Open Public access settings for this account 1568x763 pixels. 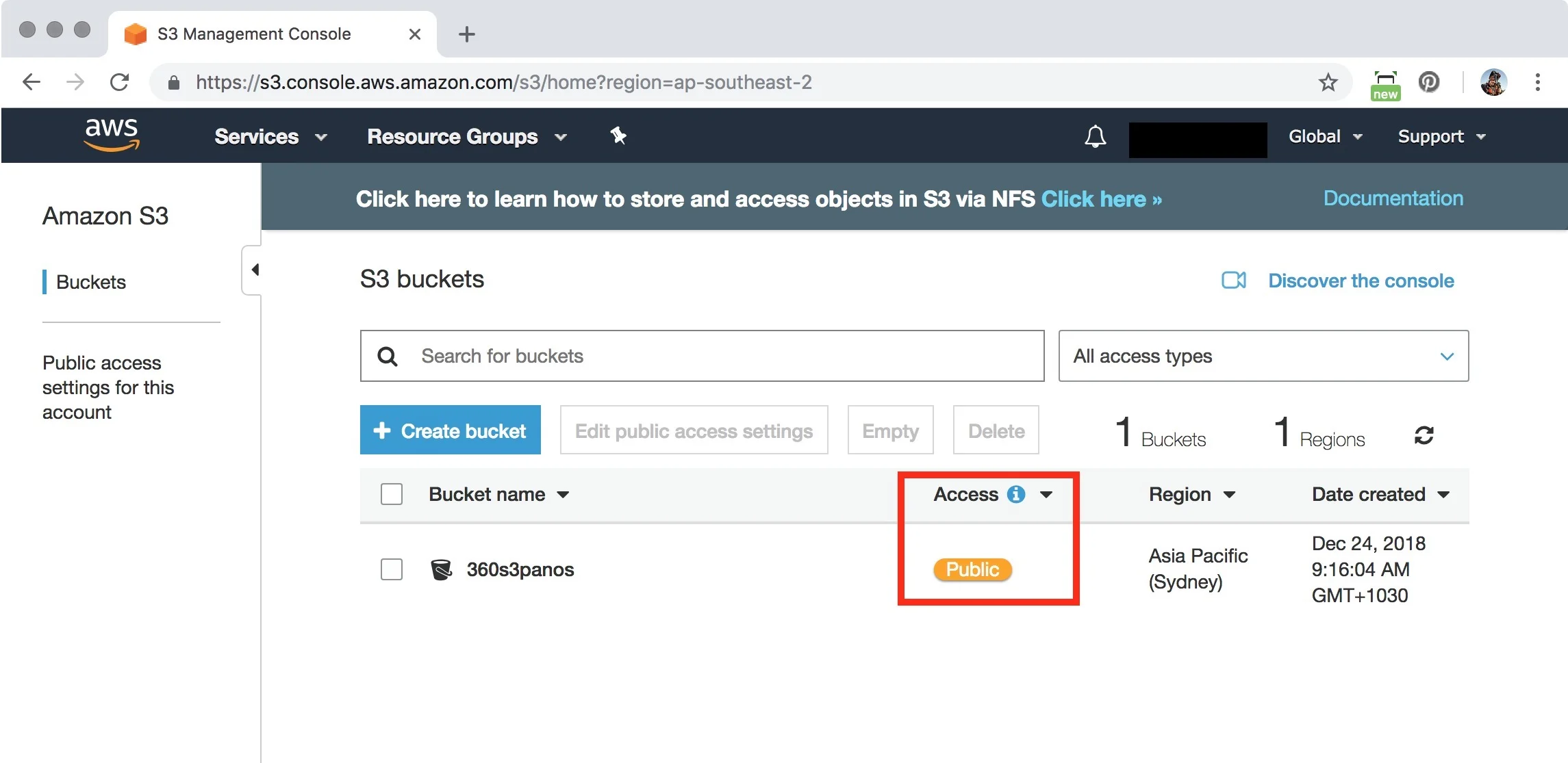(x=108, y=387)
